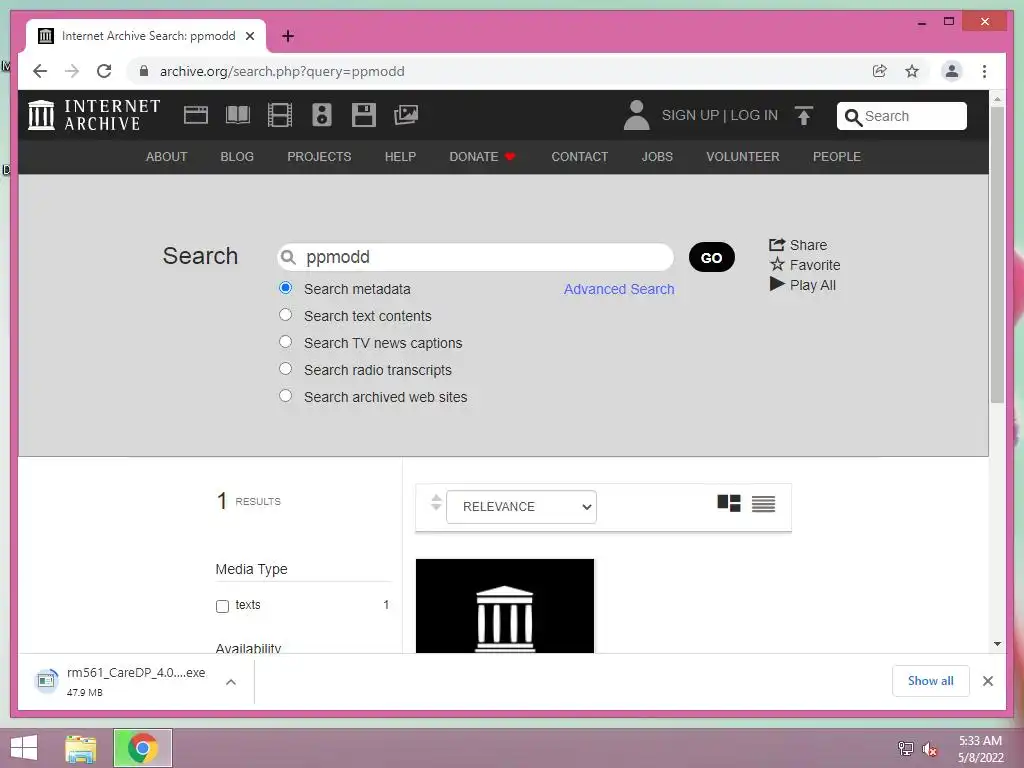Click the header Search input box
The width and height of the screenshot is (1024, 768).
[x=902, y=116]
